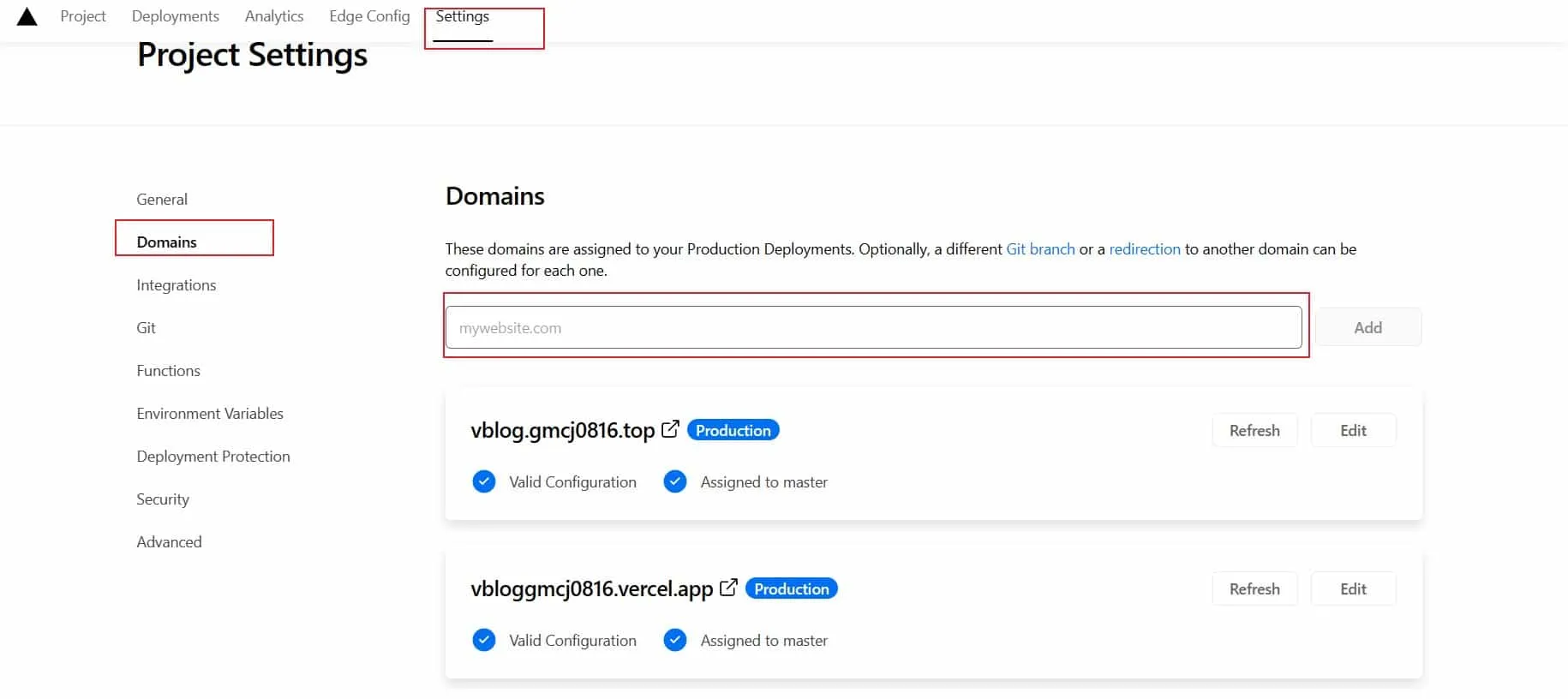
Task: Click Valid Configuration checkmark for vbloggmcj0816.vercel.app
Action: pyautogui.click(x=484, y=640)
